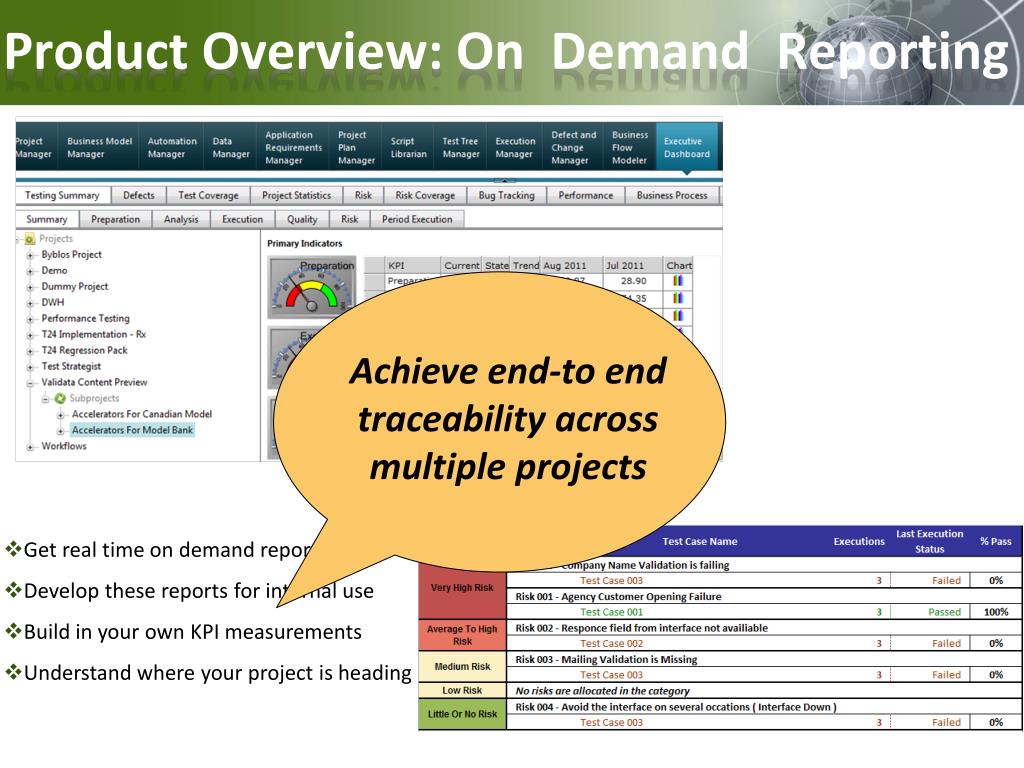The width and height of the screenshot is (1024, 768).
Task: Expand the DWH project node
Action: click(30, 303)
